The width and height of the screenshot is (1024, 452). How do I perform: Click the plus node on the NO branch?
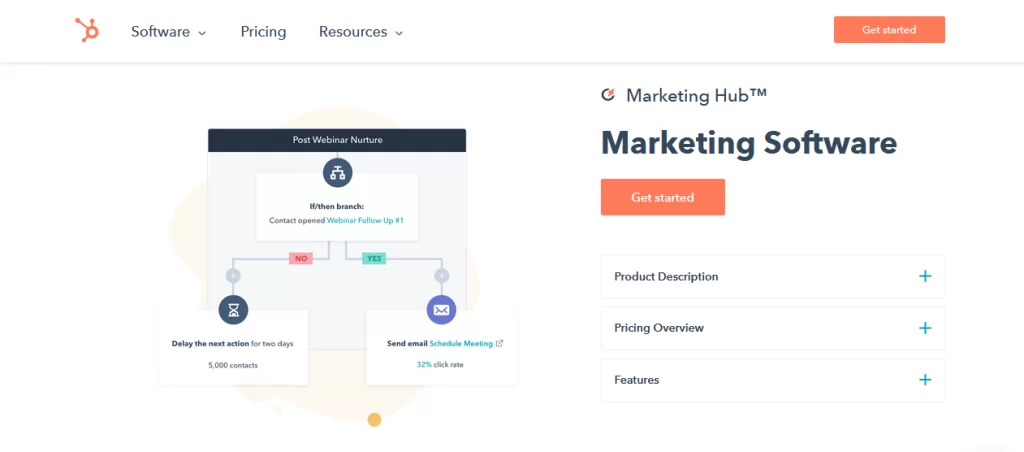[x=233, y=276]
